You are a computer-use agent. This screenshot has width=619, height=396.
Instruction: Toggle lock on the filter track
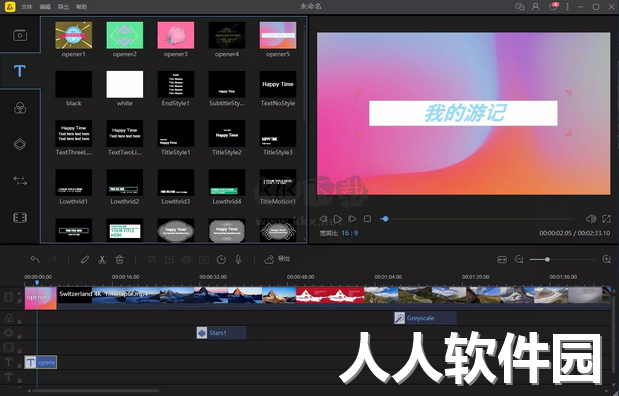19,321
